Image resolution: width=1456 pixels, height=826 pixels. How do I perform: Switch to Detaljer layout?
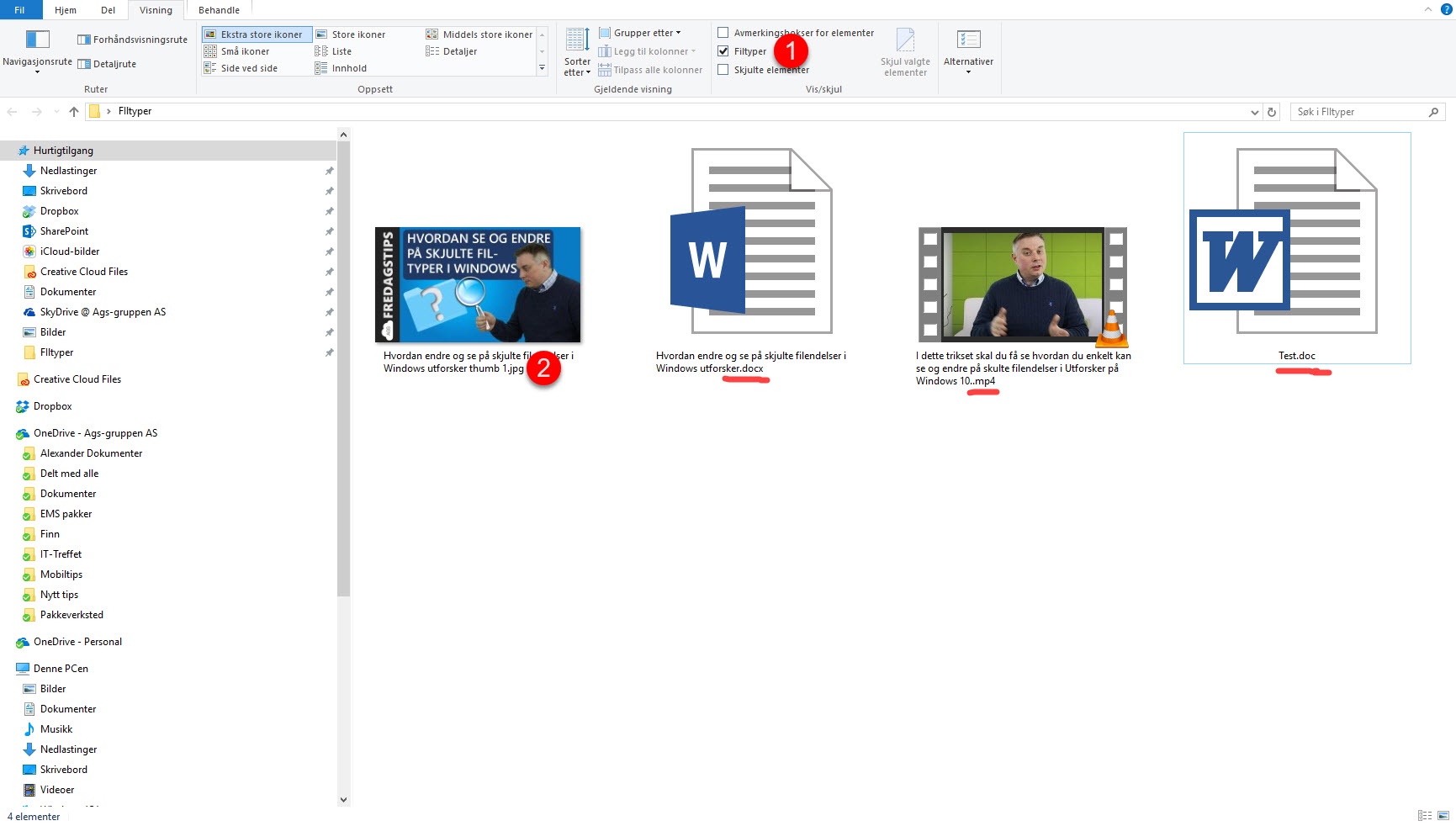(x=452, y=51)
